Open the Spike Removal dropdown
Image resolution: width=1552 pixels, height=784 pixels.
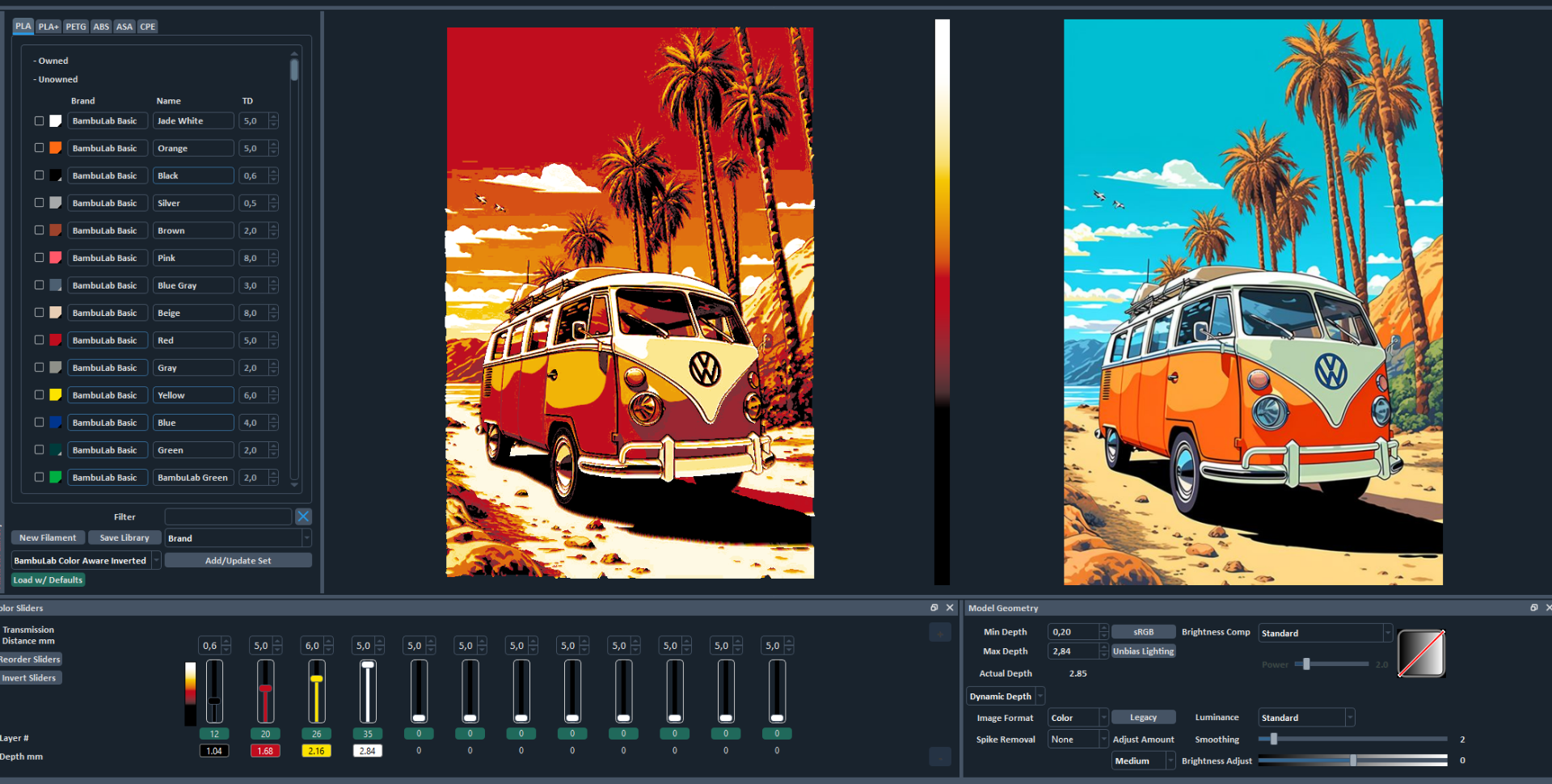pyautogui.click(x=1078, y=740)
